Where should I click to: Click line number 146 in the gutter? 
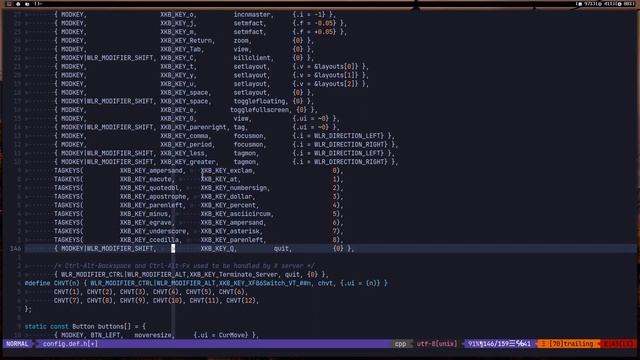click(x=16, y=249)
